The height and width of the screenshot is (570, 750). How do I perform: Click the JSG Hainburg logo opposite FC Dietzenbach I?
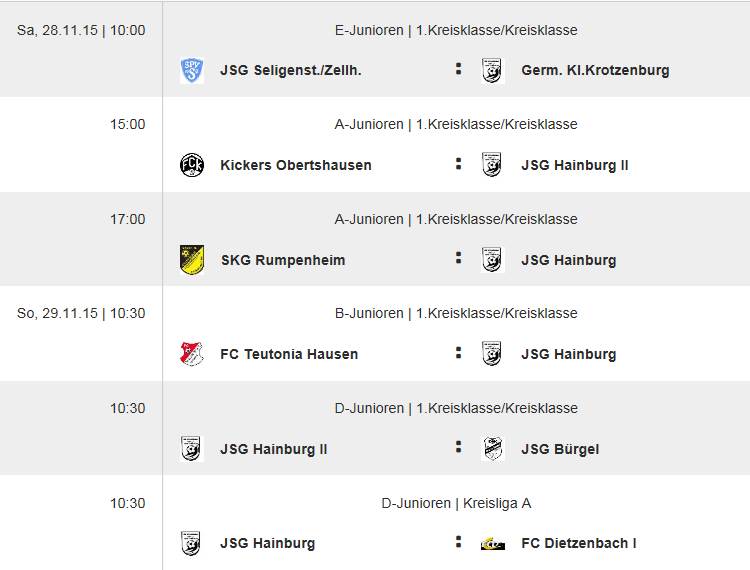(x=191, y=543)
